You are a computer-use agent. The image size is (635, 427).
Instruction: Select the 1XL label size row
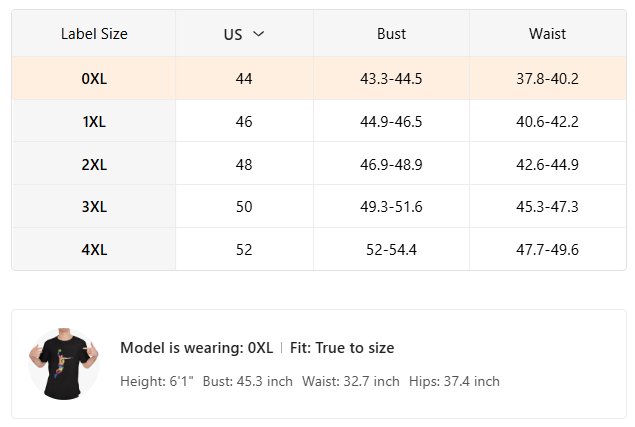94,121
